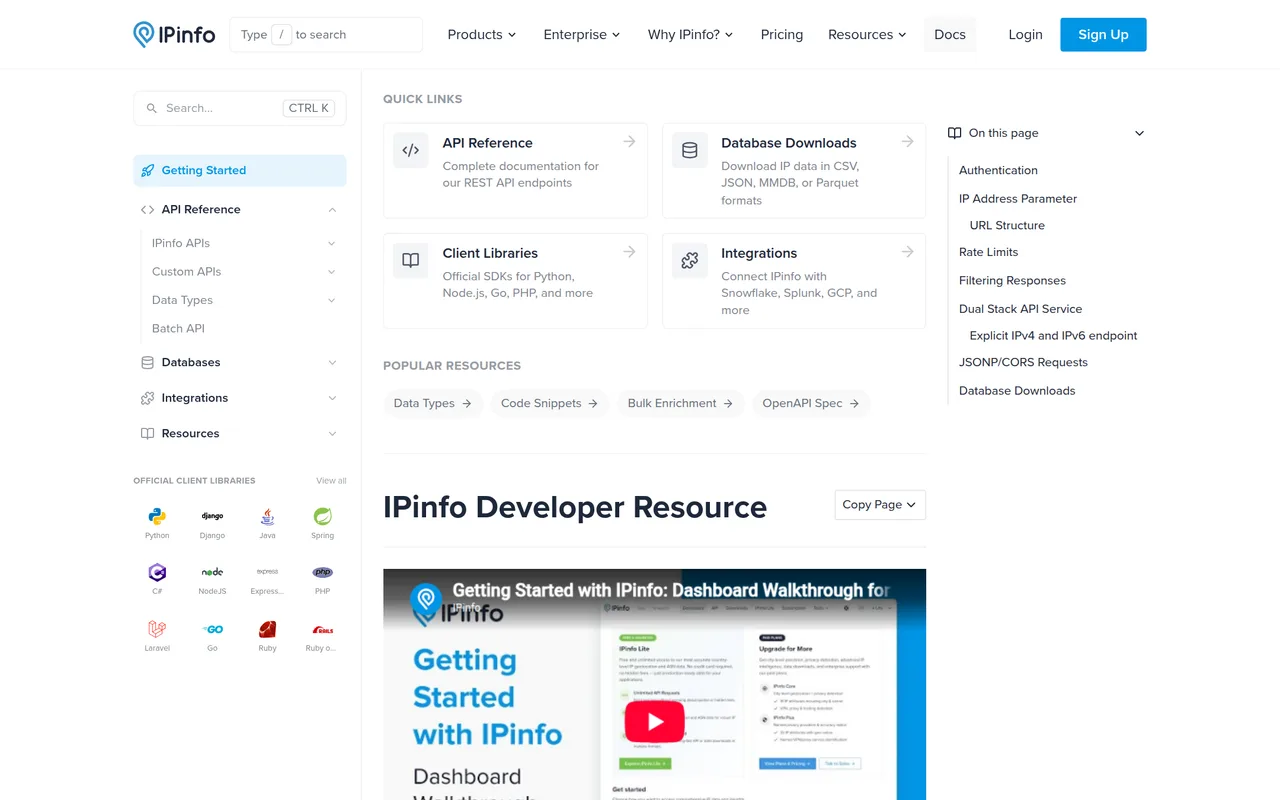
Task: Click the Database Downloads cylinder icon
Action: [x=690, y=151]
